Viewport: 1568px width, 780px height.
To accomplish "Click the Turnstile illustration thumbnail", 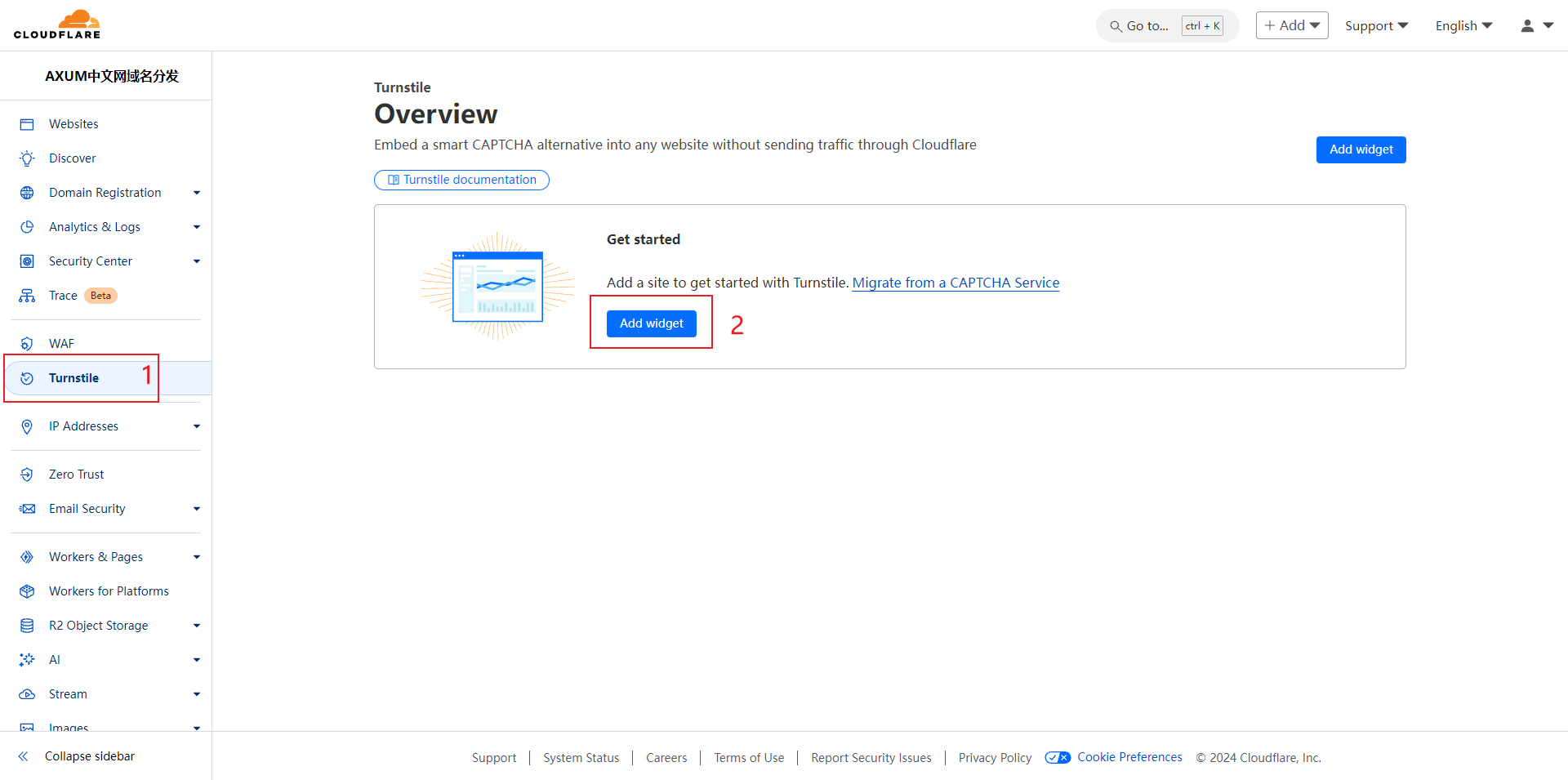I will pyautogui.click(x=497, y=286).
